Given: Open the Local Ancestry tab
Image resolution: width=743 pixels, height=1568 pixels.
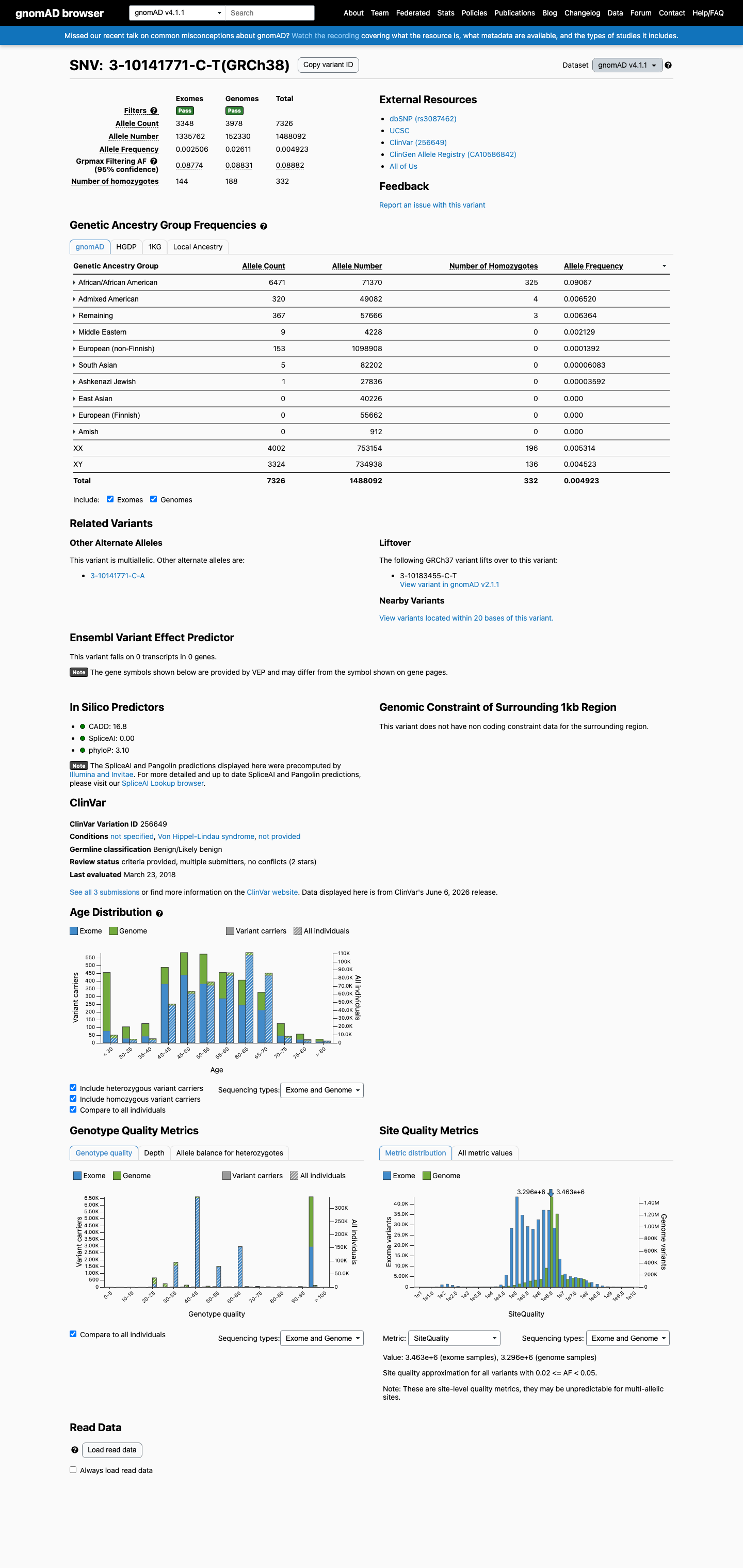Looking at the screenshot, I should click(198, 246).
